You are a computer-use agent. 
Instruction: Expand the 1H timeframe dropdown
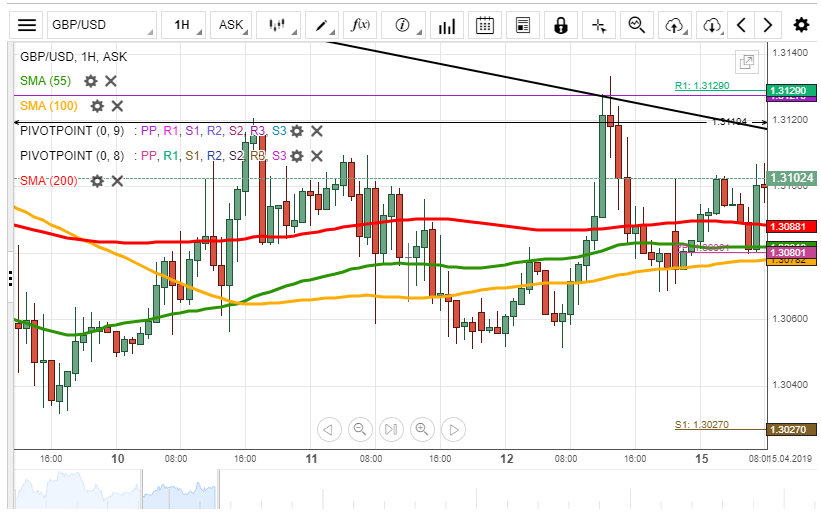click(x=185, y=25)
